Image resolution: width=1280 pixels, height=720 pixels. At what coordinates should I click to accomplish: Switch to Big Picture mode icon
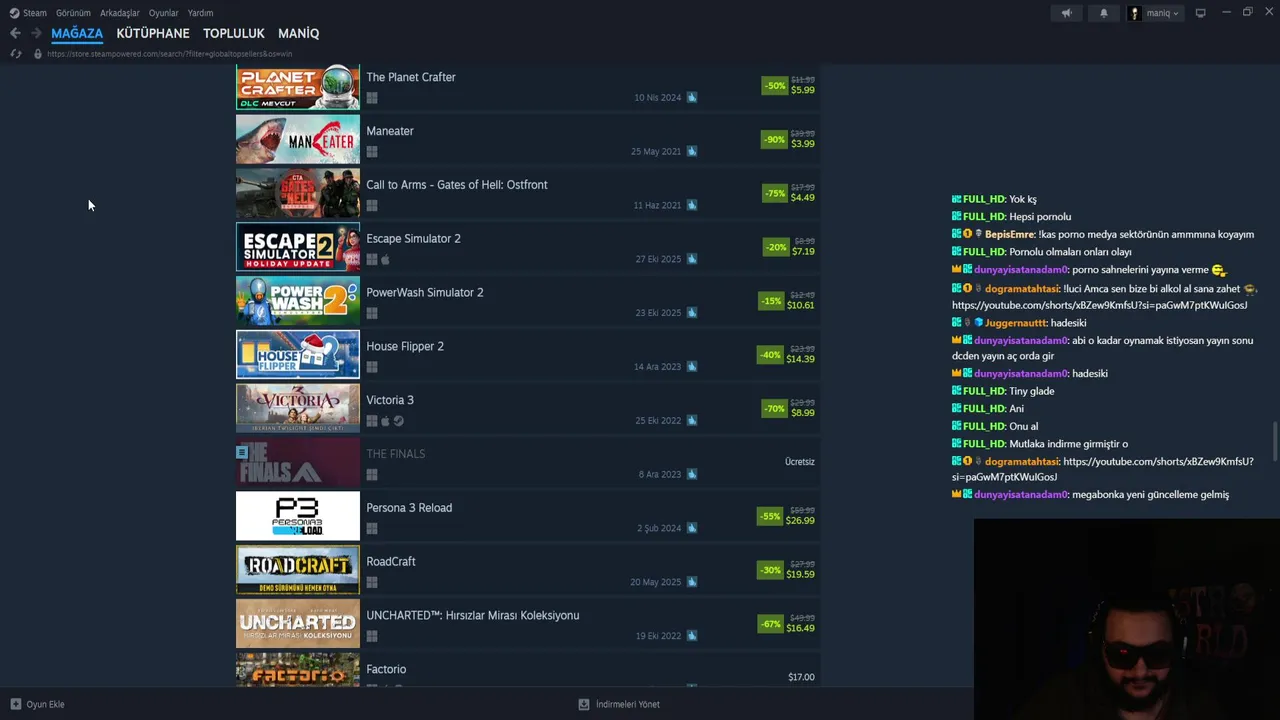coord(1200,13)
